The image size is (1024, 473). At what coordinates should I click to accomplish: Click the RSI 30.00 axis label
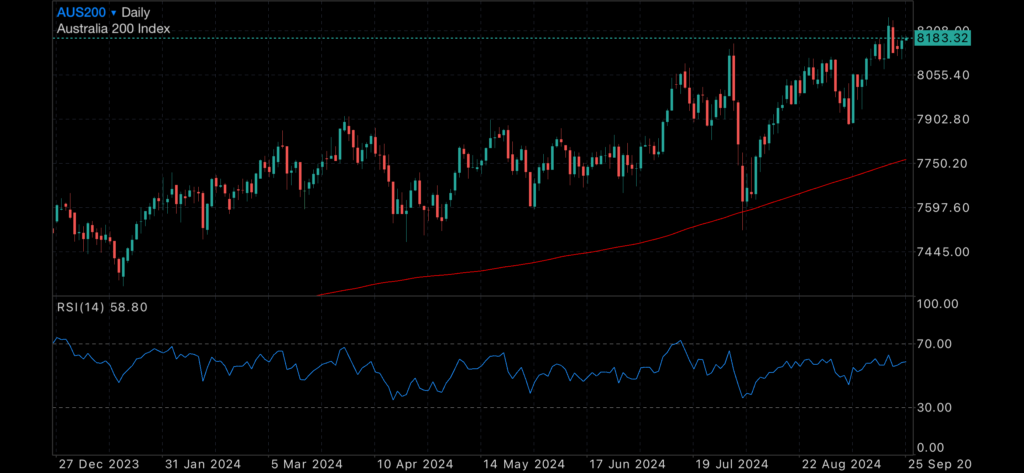pyautogui.click(x=935, y=408)
